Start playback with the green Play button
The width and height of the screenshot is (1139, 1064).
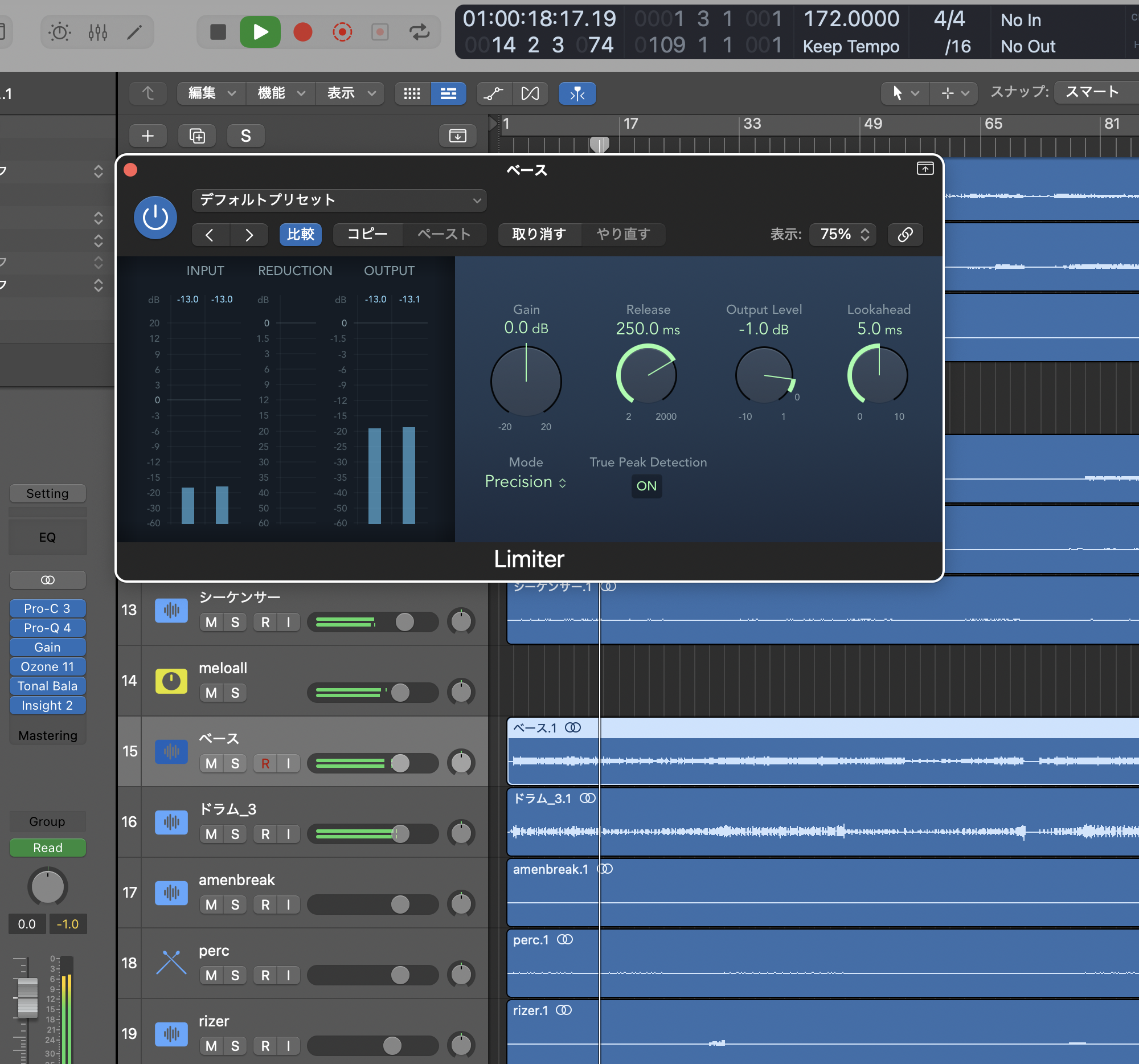260,32
